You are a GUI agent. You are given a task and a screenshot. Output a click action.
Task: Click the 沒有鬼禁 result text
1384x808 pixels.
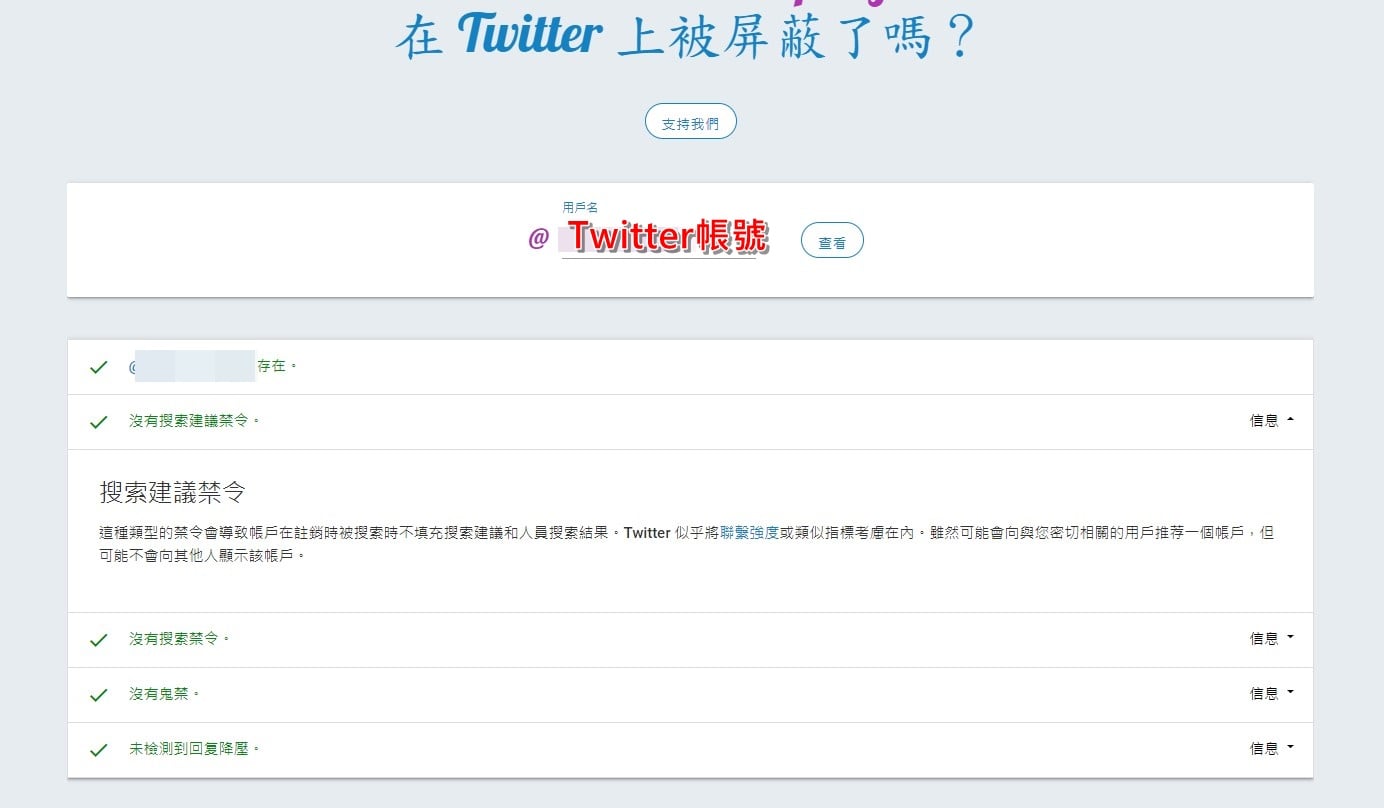[x=164, y=694]
